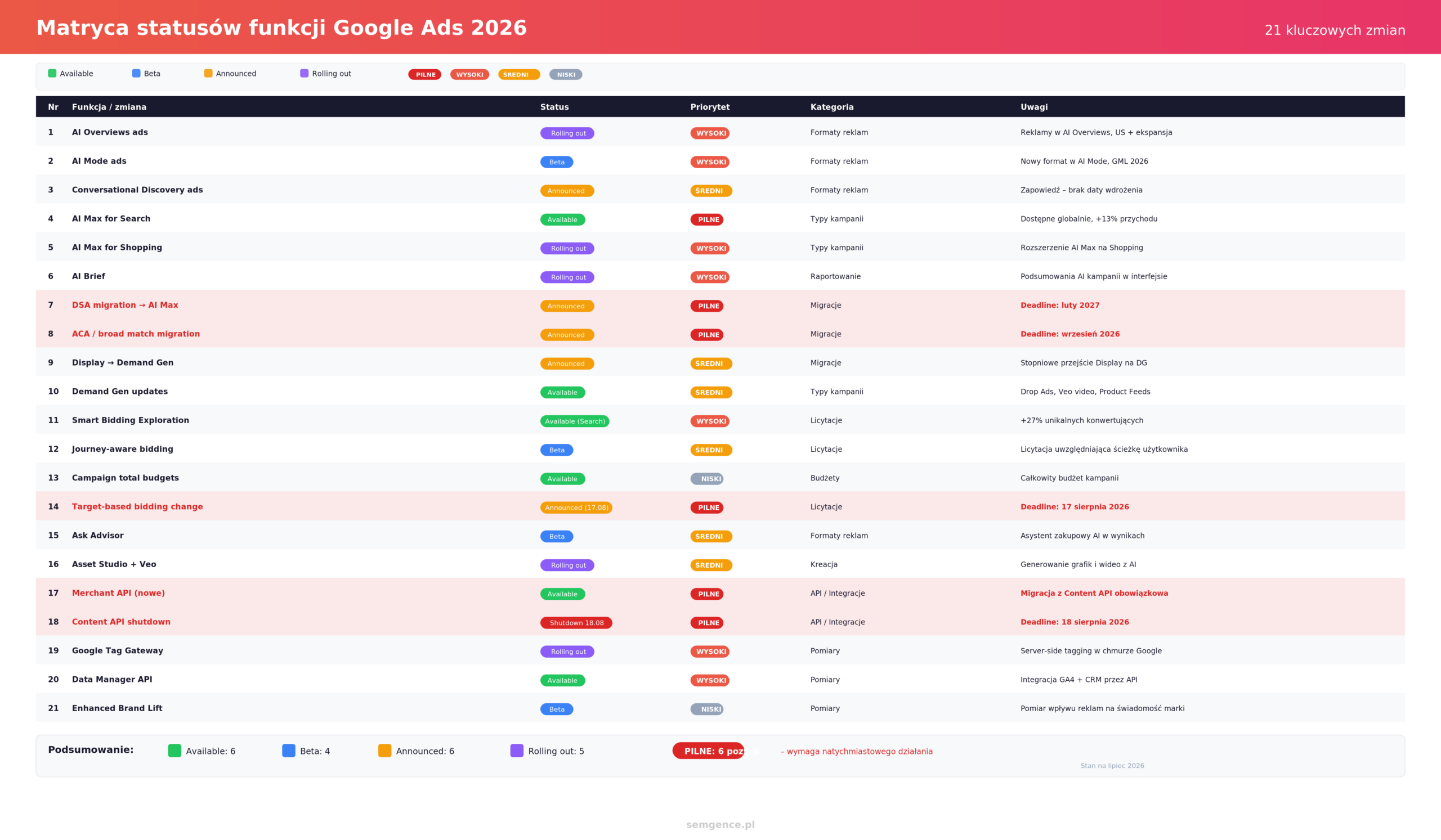
Task: Click the 'Funkcja / zmiana' column header
Action: click(109, 107)
